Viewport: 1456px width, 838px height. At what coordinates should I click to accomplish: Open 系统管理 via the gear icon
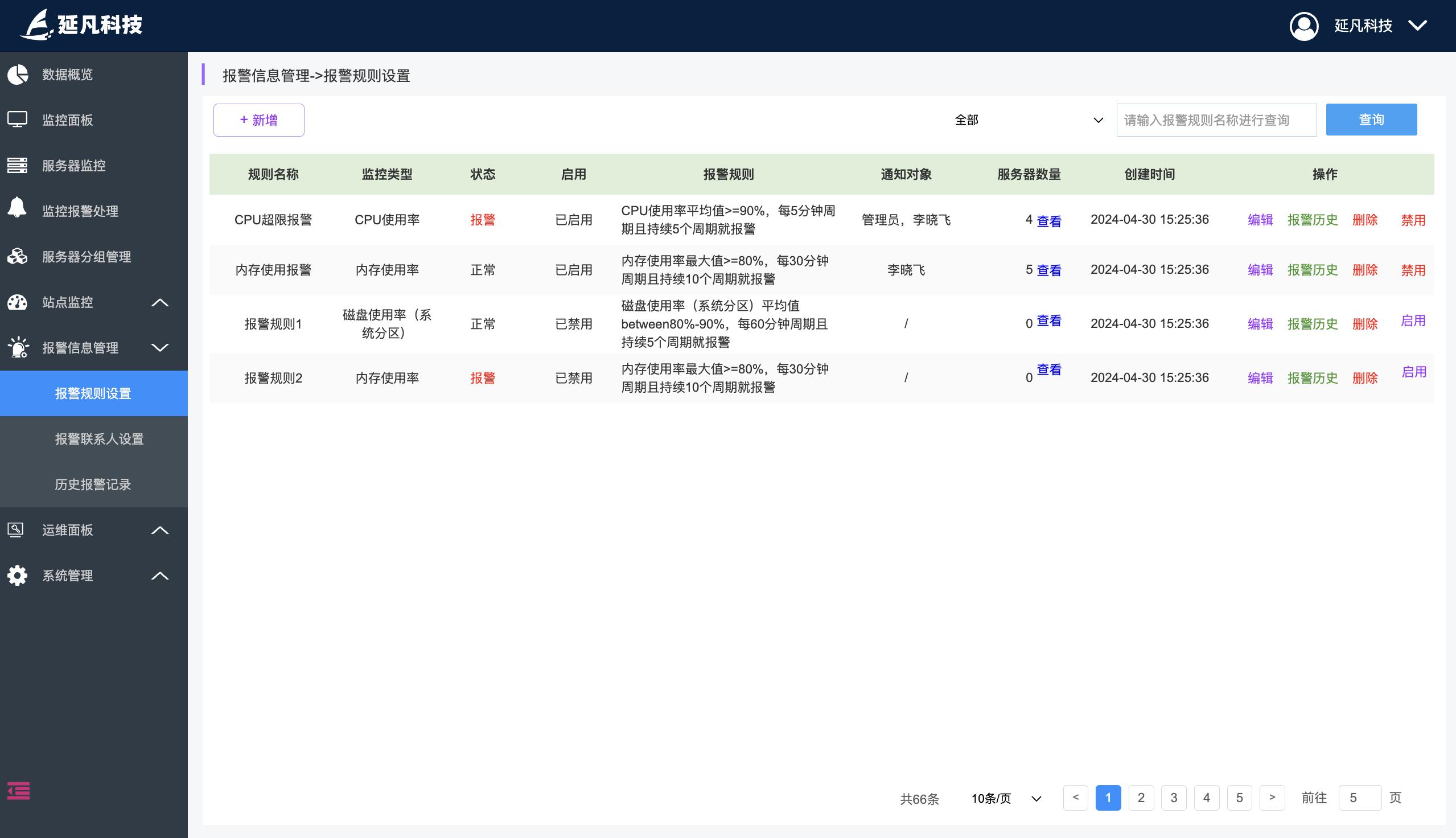pyautogui.click(x=18, y=576)
